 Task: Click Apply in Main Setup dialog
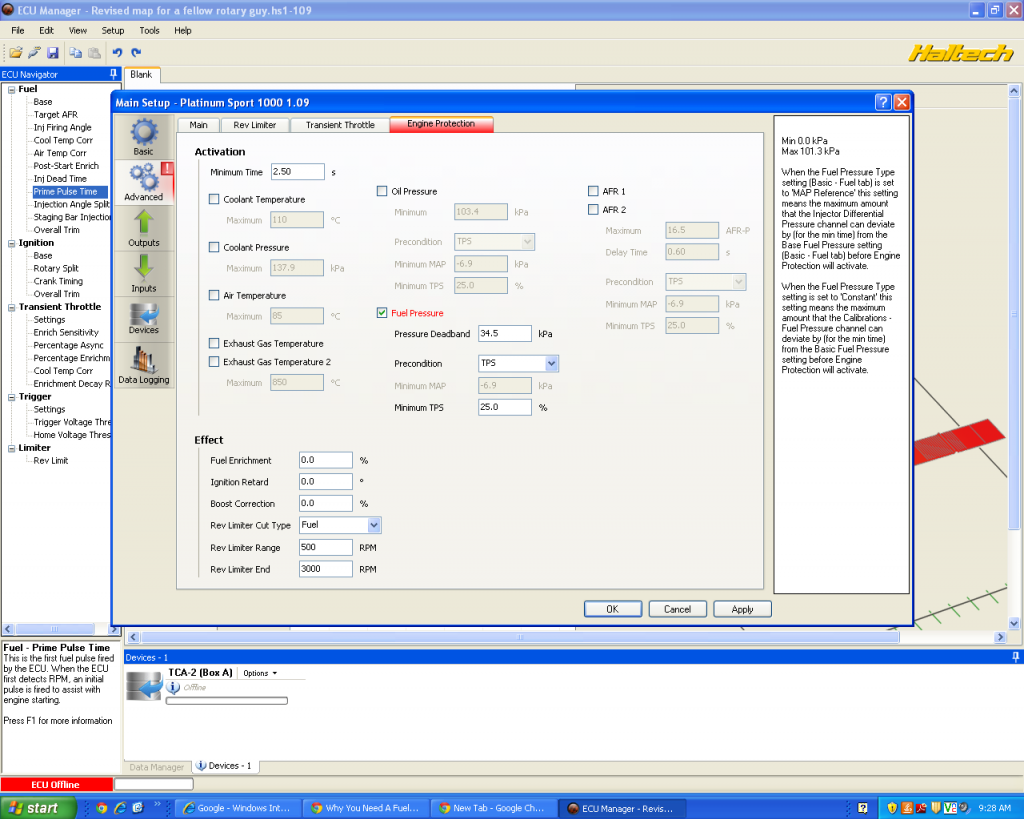pos(743,609)
